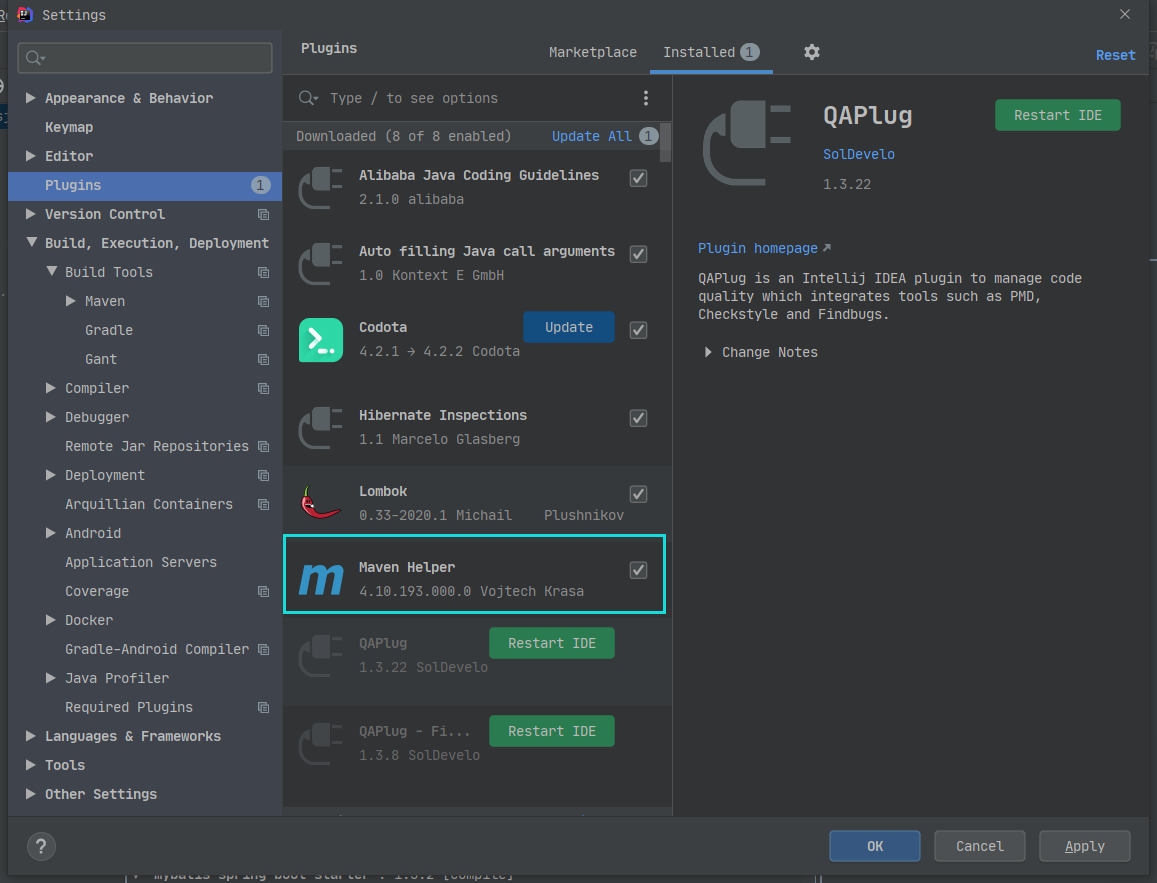
Task: Open the Plugin homepage link
Action: tap(758, 249)
